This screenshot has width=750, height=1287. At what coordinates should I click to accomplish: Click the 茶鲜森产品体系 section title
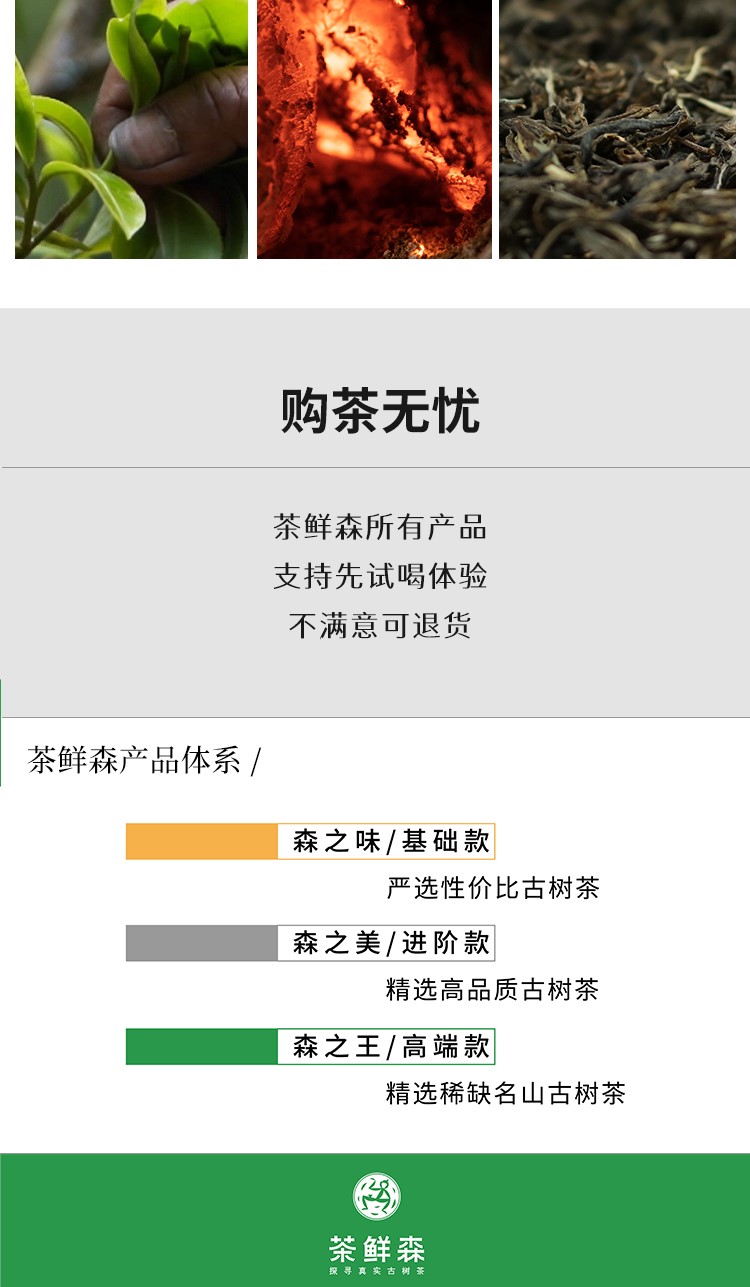coord(135,760)
